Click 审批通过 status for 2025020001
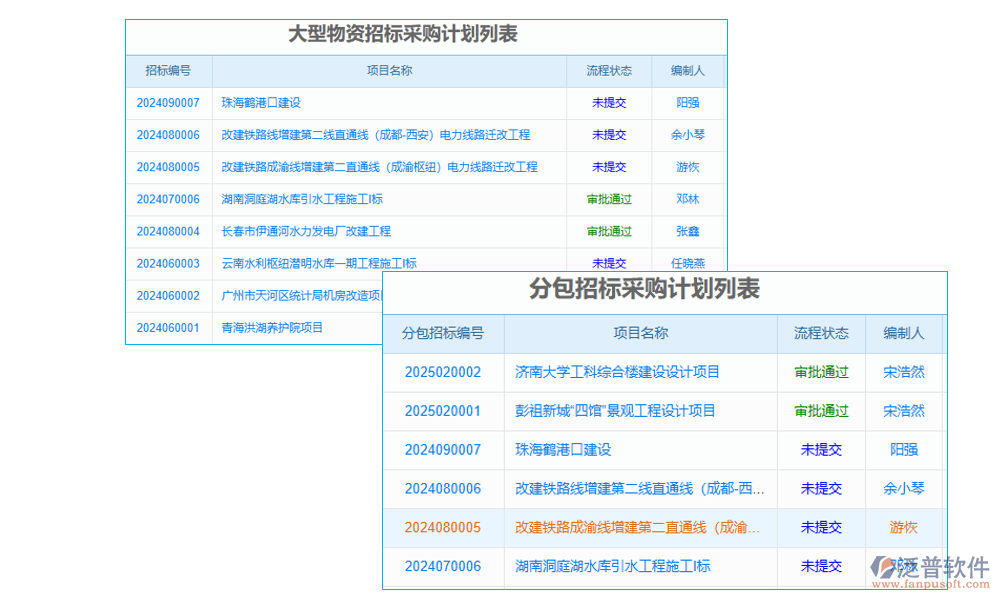The height and width of the screenshot is (600, 1000). (x=820, y=411)
